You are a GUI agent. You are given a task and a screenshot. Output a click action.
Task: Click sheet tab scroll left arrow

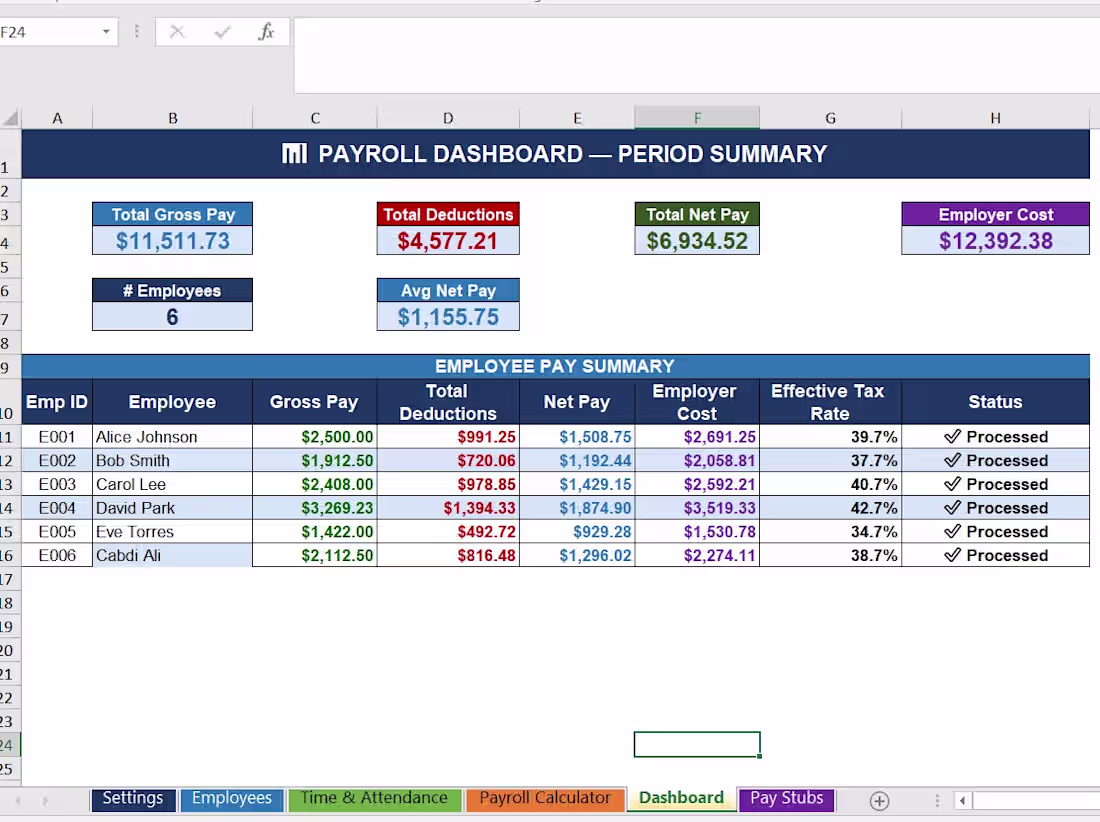[x=18, y=800]
